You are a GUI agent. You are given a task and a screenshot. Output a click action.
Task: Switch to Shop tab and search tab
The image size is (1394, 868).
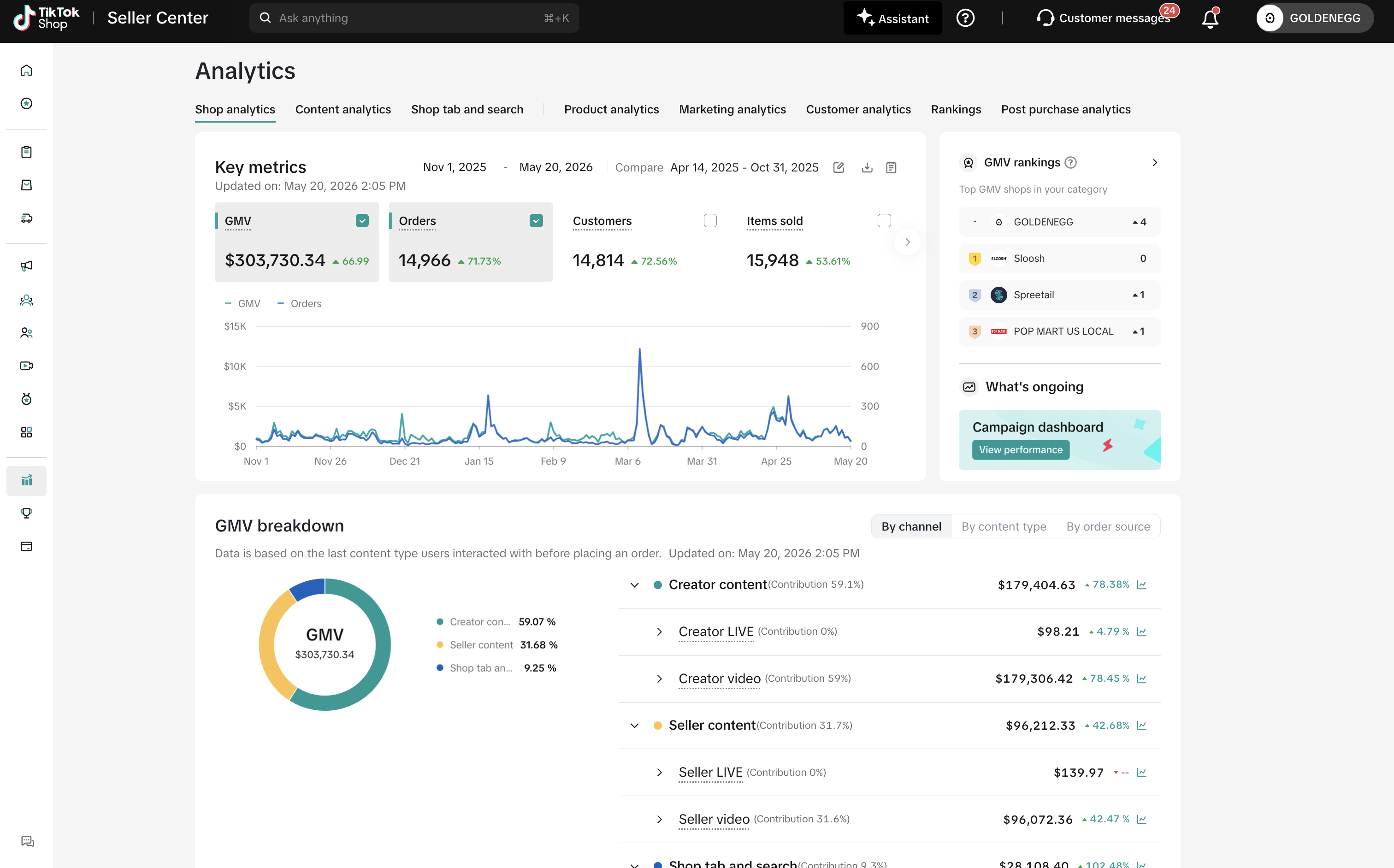click(x=467, y=109)
